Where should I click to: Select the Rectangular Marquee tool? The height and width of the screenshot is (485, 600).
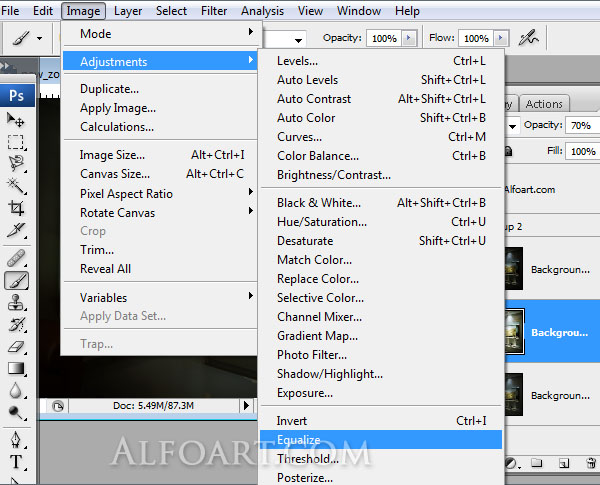pos(17,142)
